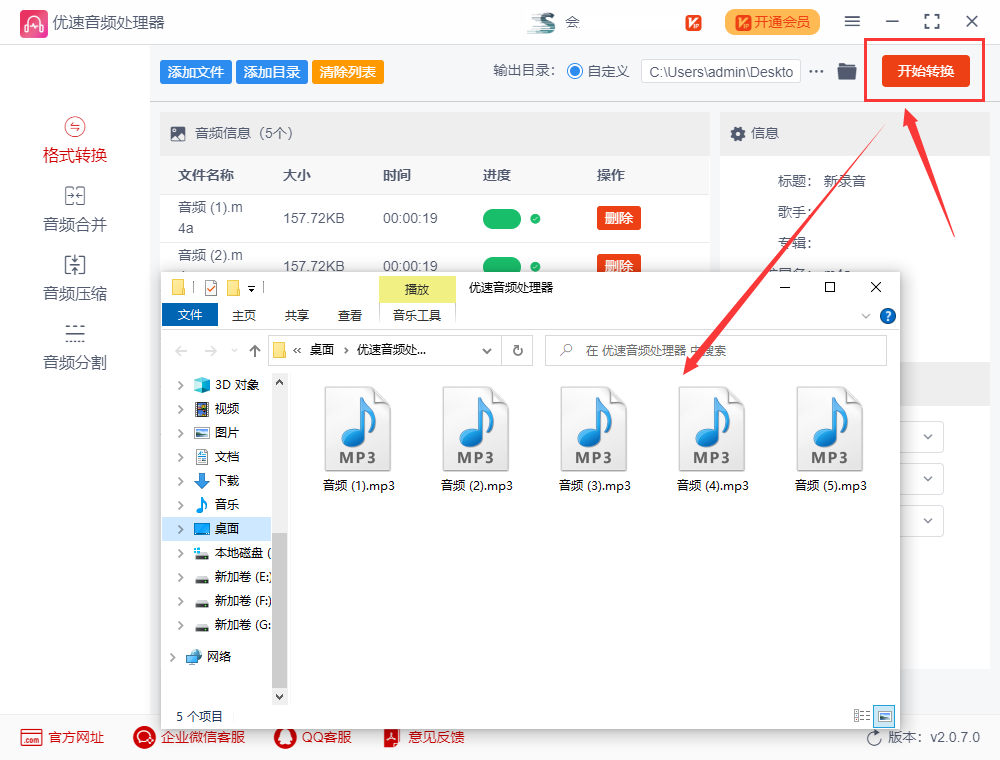The width and height of the screenshot is (1000, 760).
Task: Click the 开始转换 start conversion button
Action: [x=925, y=71]
